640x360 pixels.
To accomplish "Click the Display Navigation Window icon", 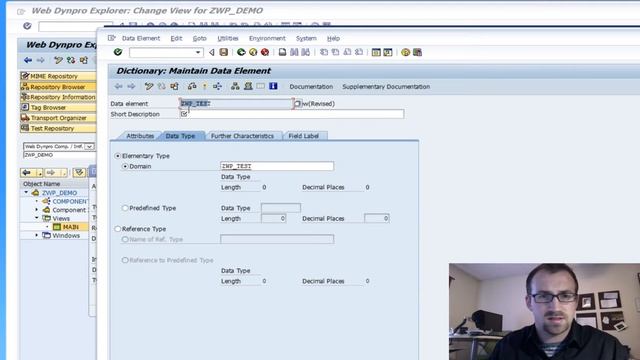I will tap(248, 86).
